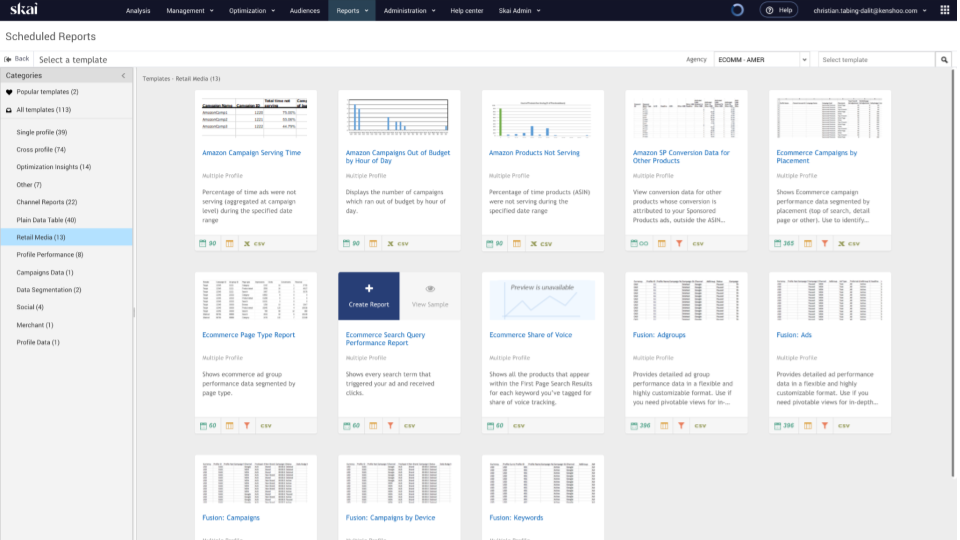Viewport: 960px width, 540px height.
Task: Click the Amazon Campaigns Out of Budget chart thumbnail
Action: 398,116
